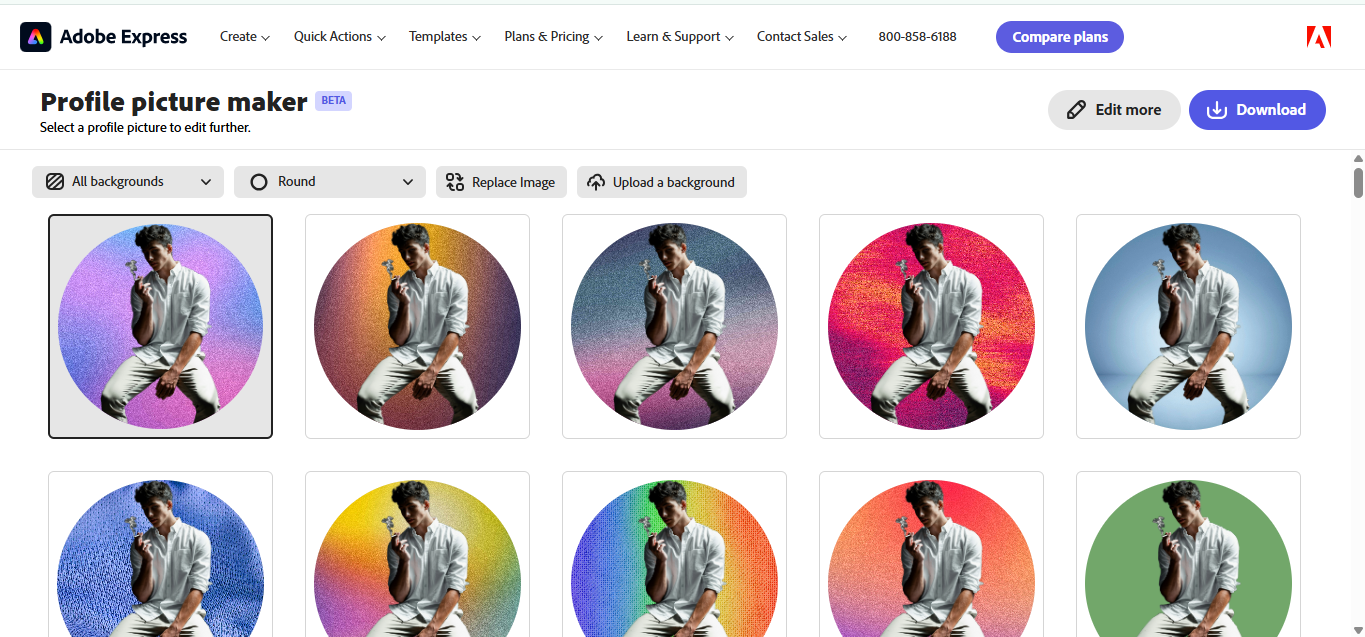Click the red Adobe logo top right
1365x637 pixels.
1318,36
